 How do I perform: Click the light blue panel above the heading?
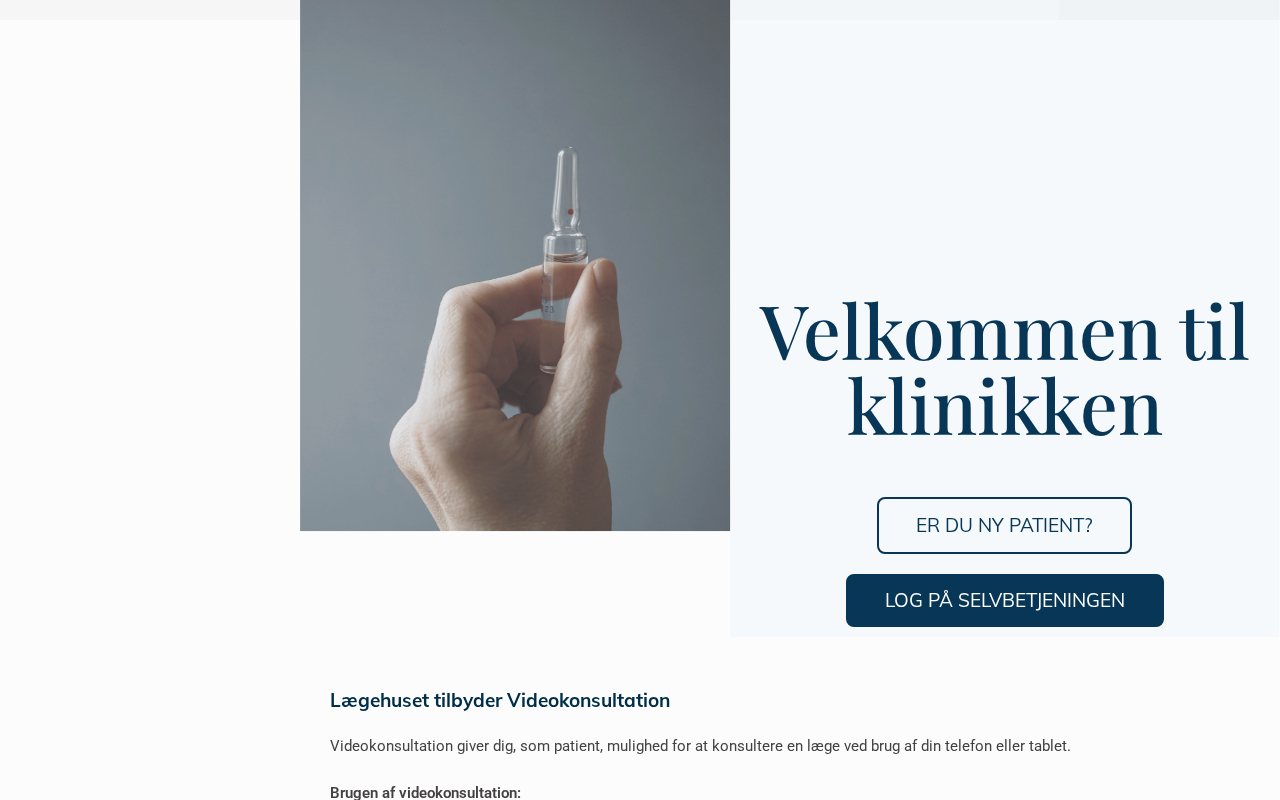1004,150
